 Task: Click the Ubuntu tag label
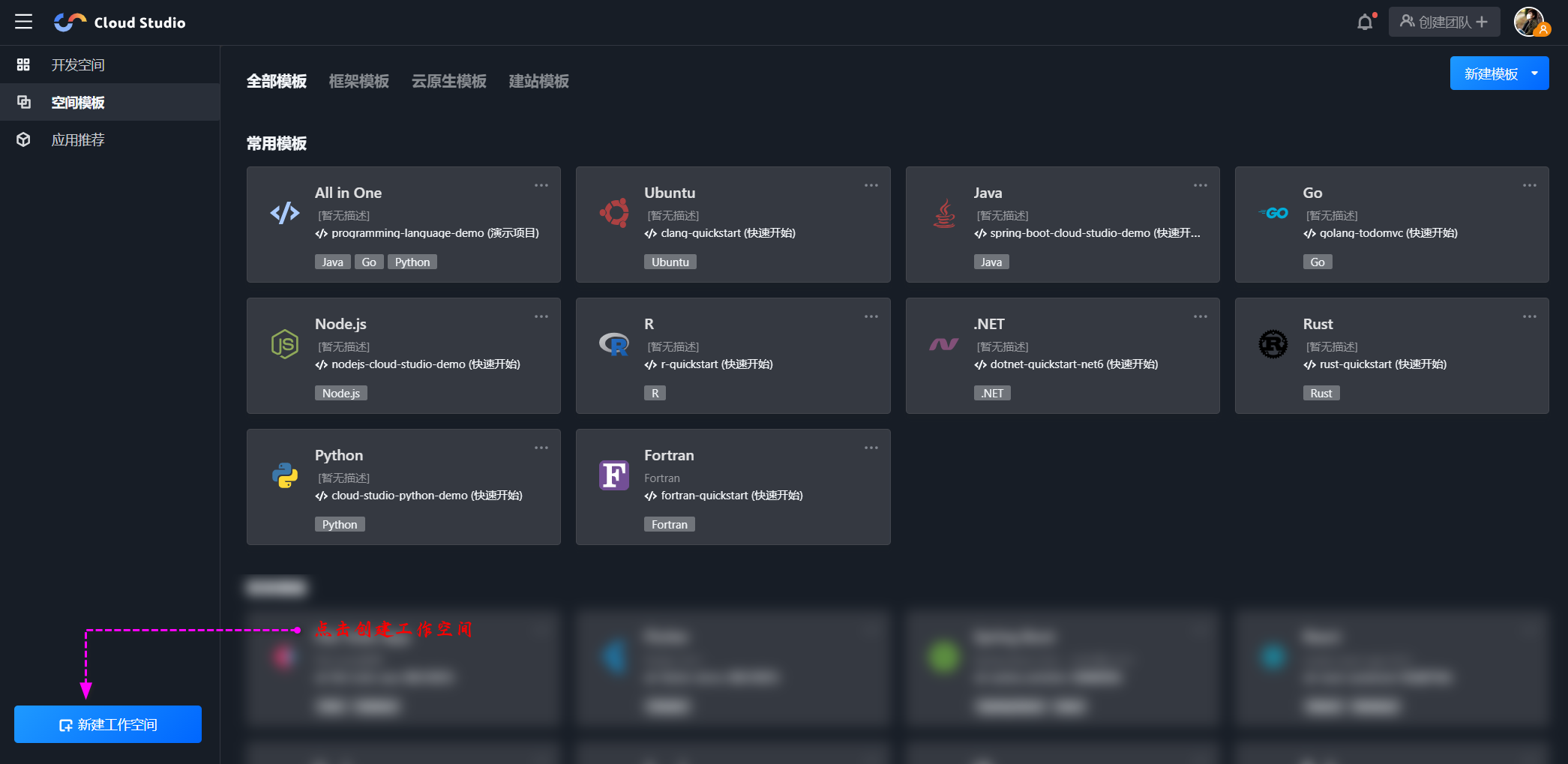(x=670, y=262)
